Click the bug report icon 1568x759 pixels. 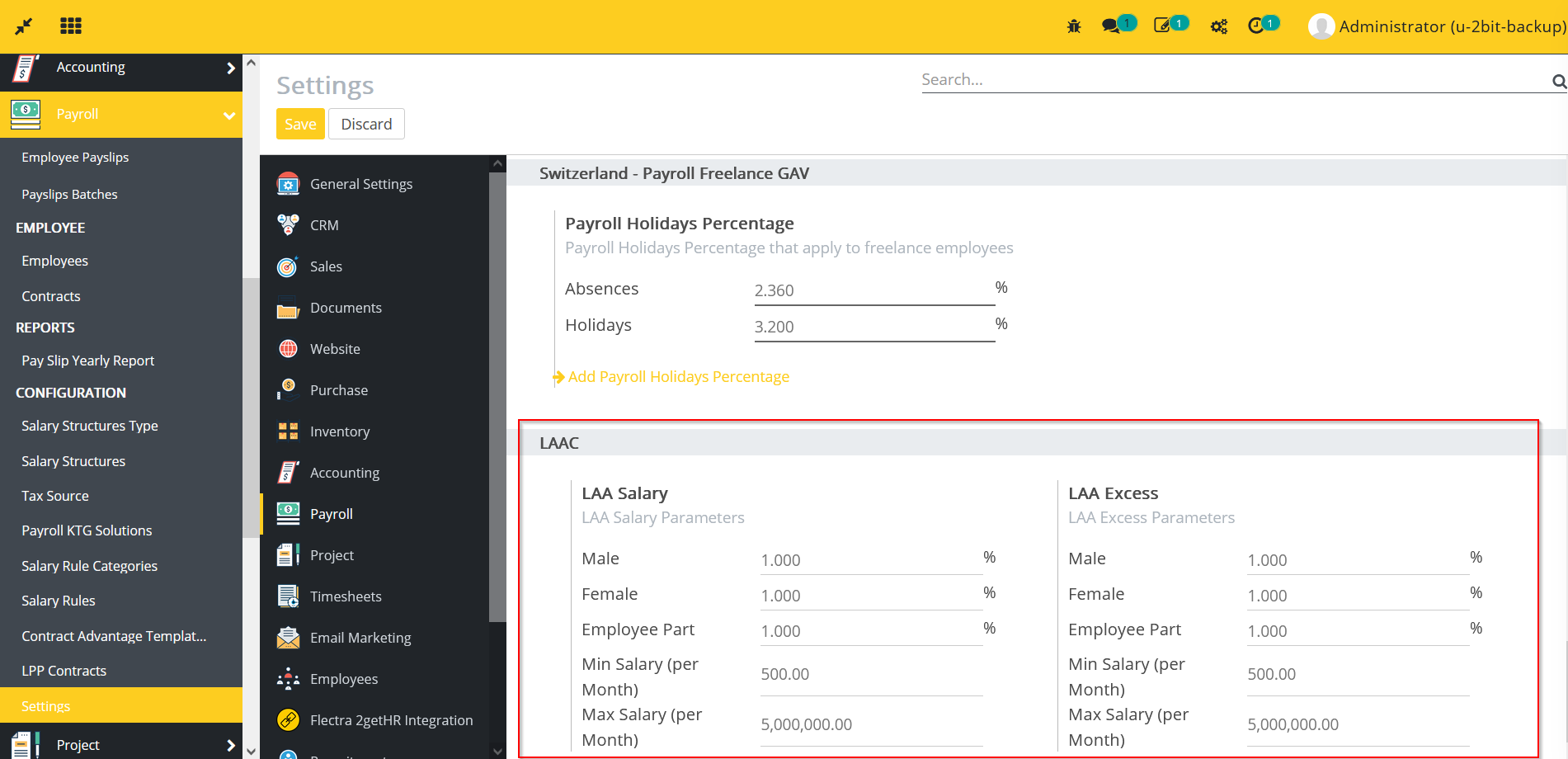(1073, 26)
